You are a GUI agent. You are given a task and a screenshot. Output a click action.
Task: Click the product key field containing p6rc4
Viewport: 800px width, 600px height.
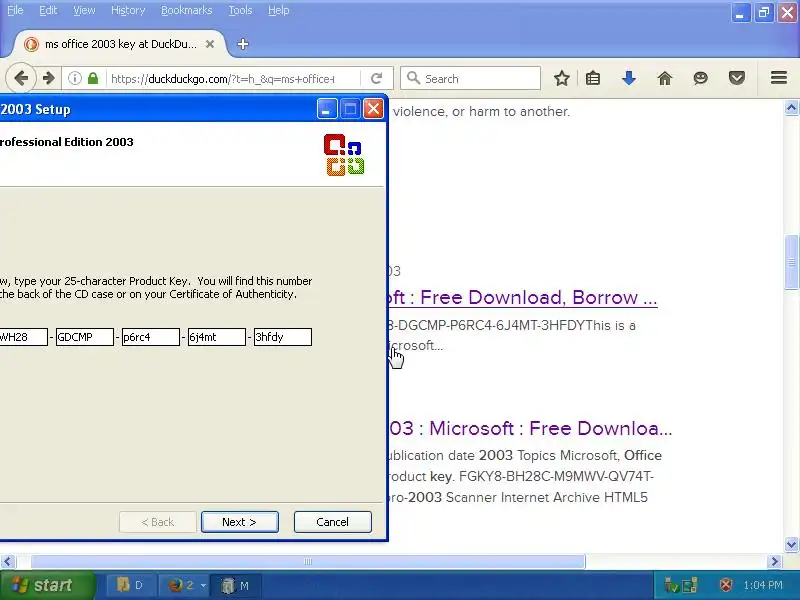point(151,337)
